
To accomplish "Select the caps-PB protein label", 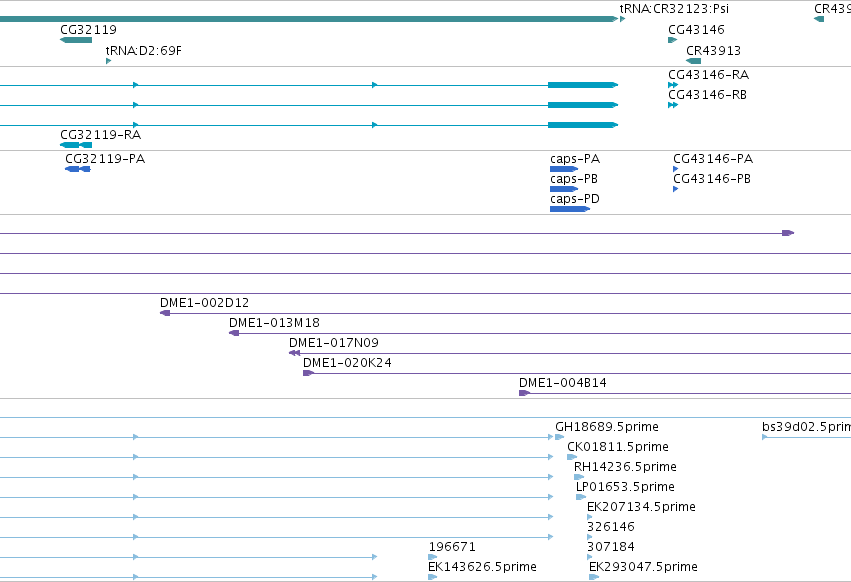I will tap(574, 179).
